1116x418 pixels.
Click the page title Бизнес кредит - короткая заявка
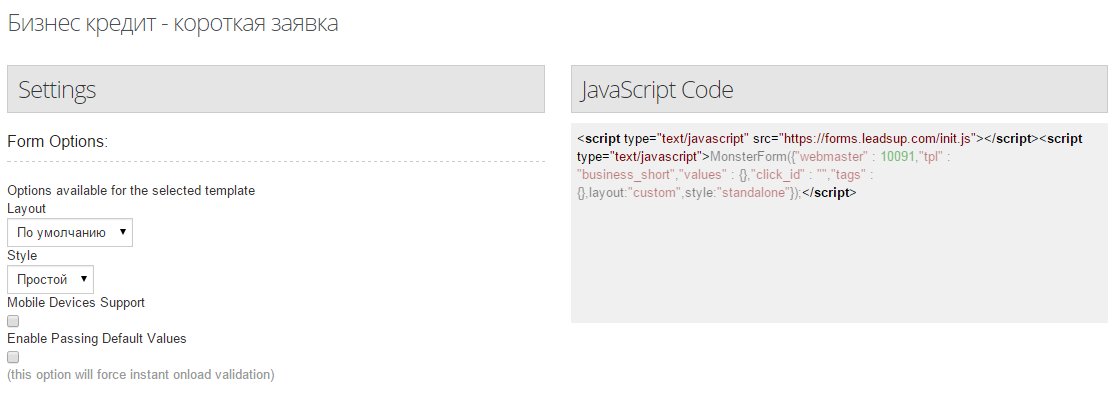pos(172,24)
